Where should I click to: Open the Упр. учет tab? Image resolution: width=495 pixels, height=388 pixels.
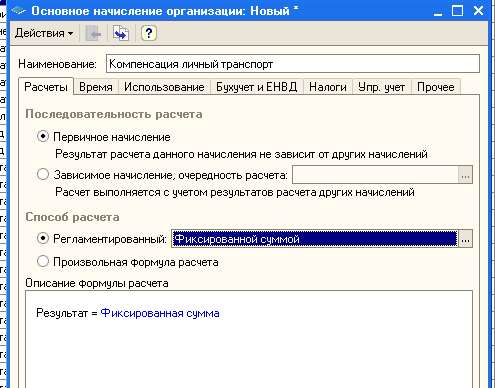(x=382, y=87)
